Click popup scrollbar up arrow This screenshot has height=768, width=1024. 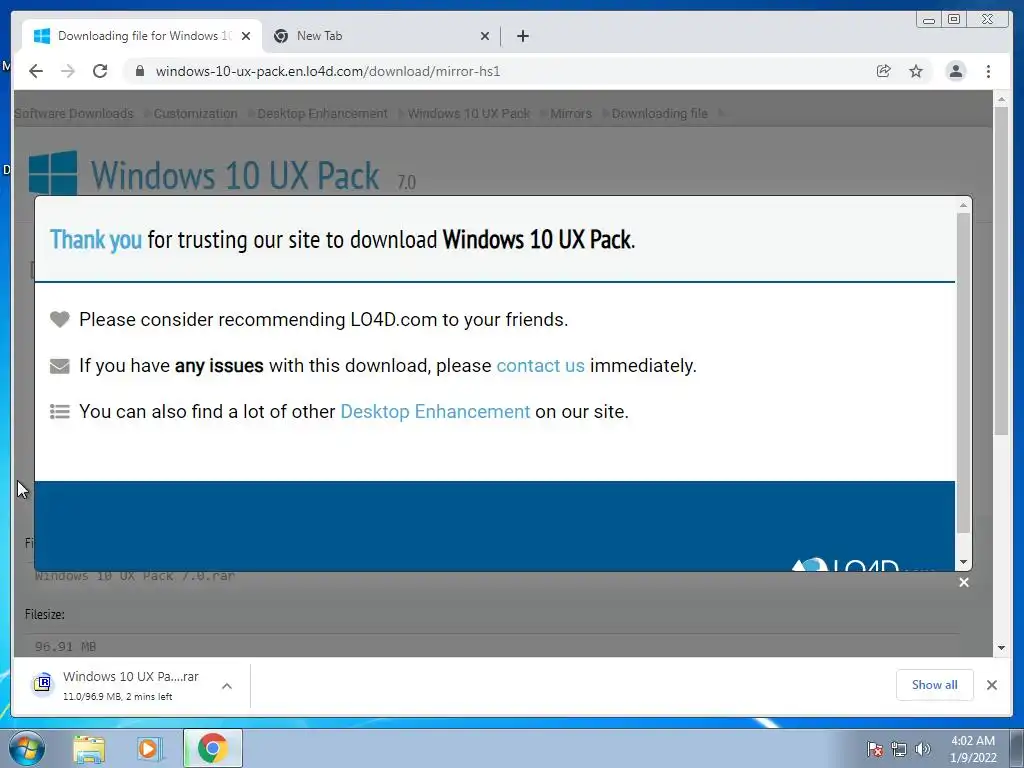[963, 205]
